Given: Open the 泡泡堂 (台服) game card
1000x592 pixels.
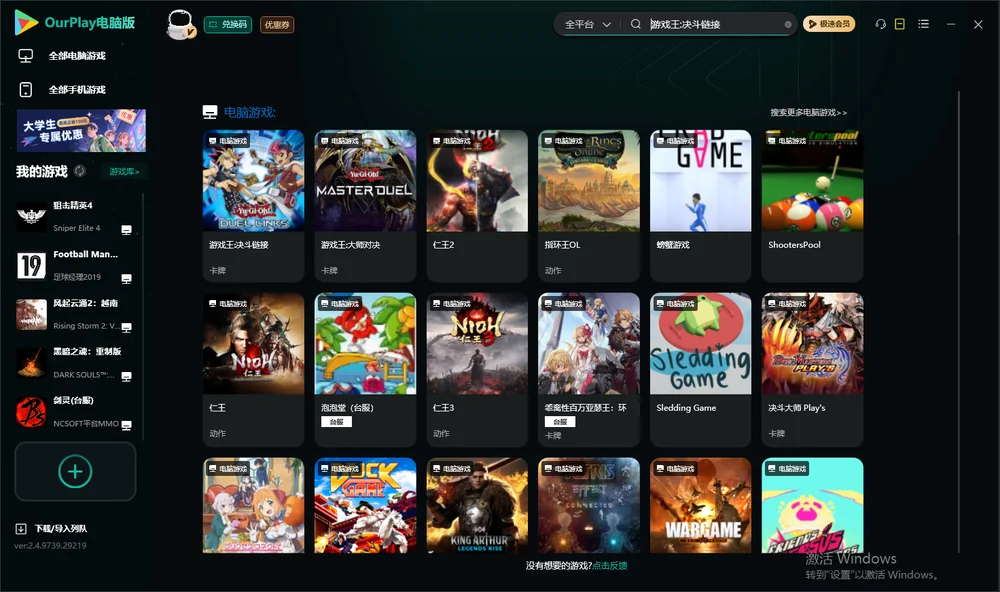Looking at the screenshot, I should click(x=365, y=369).
